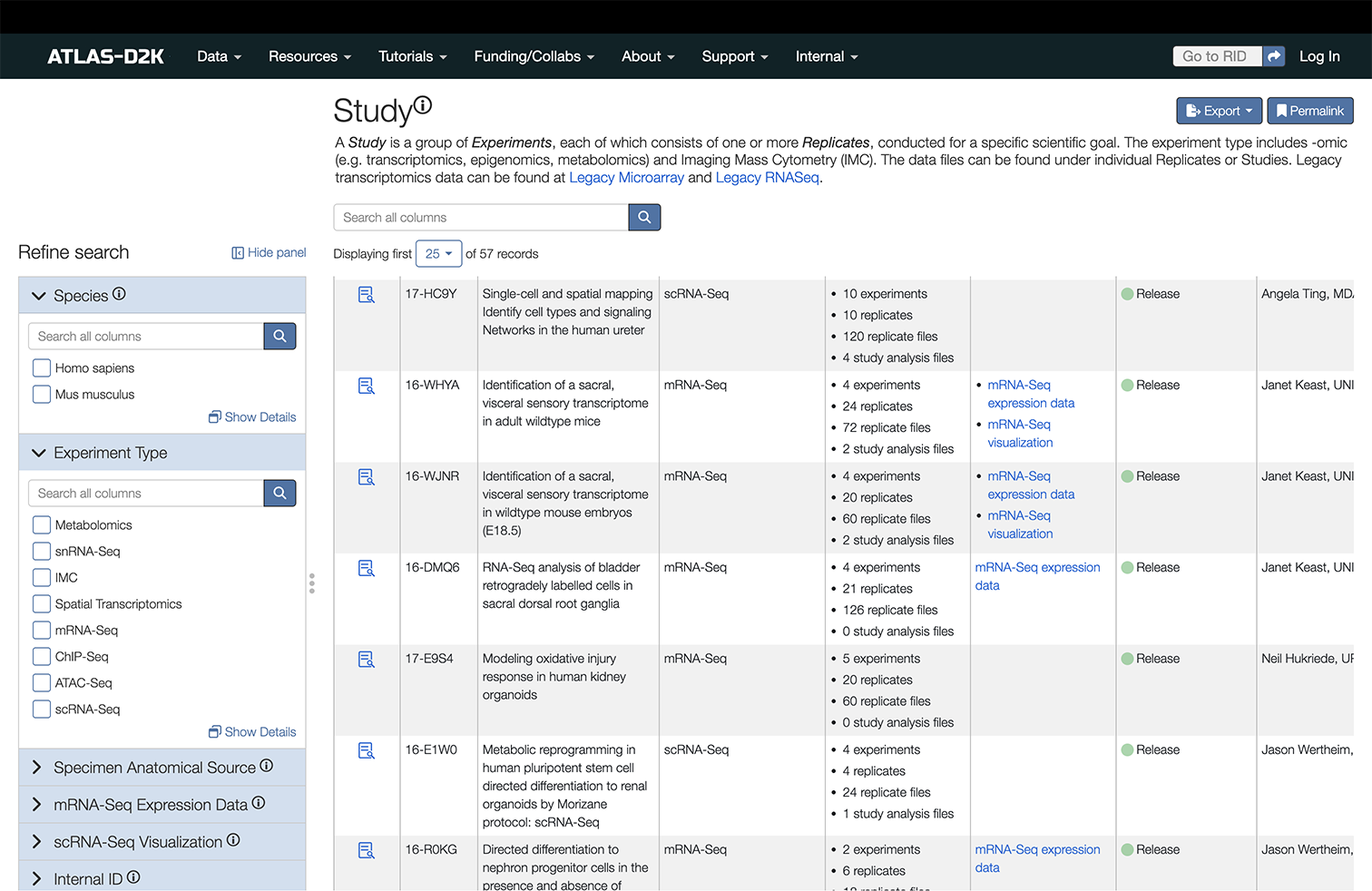Screen dimensions: 1372x891
Task: Open details icon for study 16-WHYA
Action: point(367,387)
